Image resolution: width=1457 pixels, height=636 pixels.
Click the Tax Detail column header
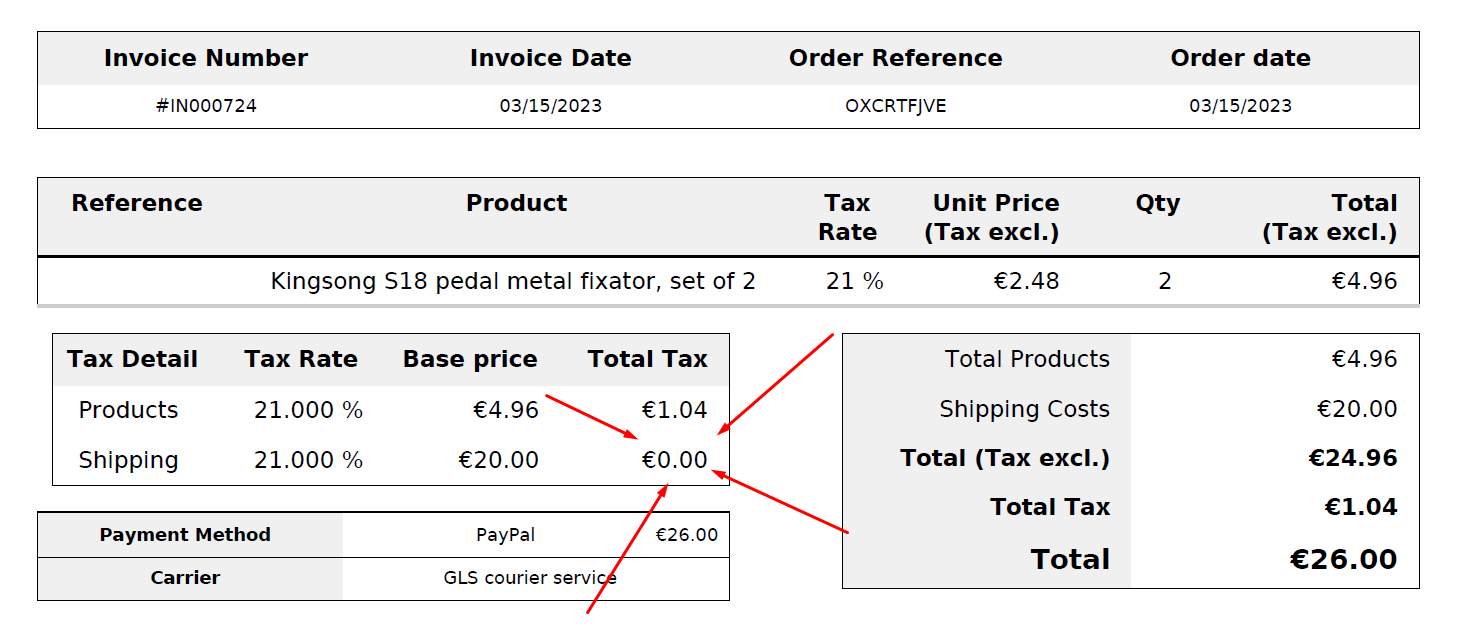point(132,359)
